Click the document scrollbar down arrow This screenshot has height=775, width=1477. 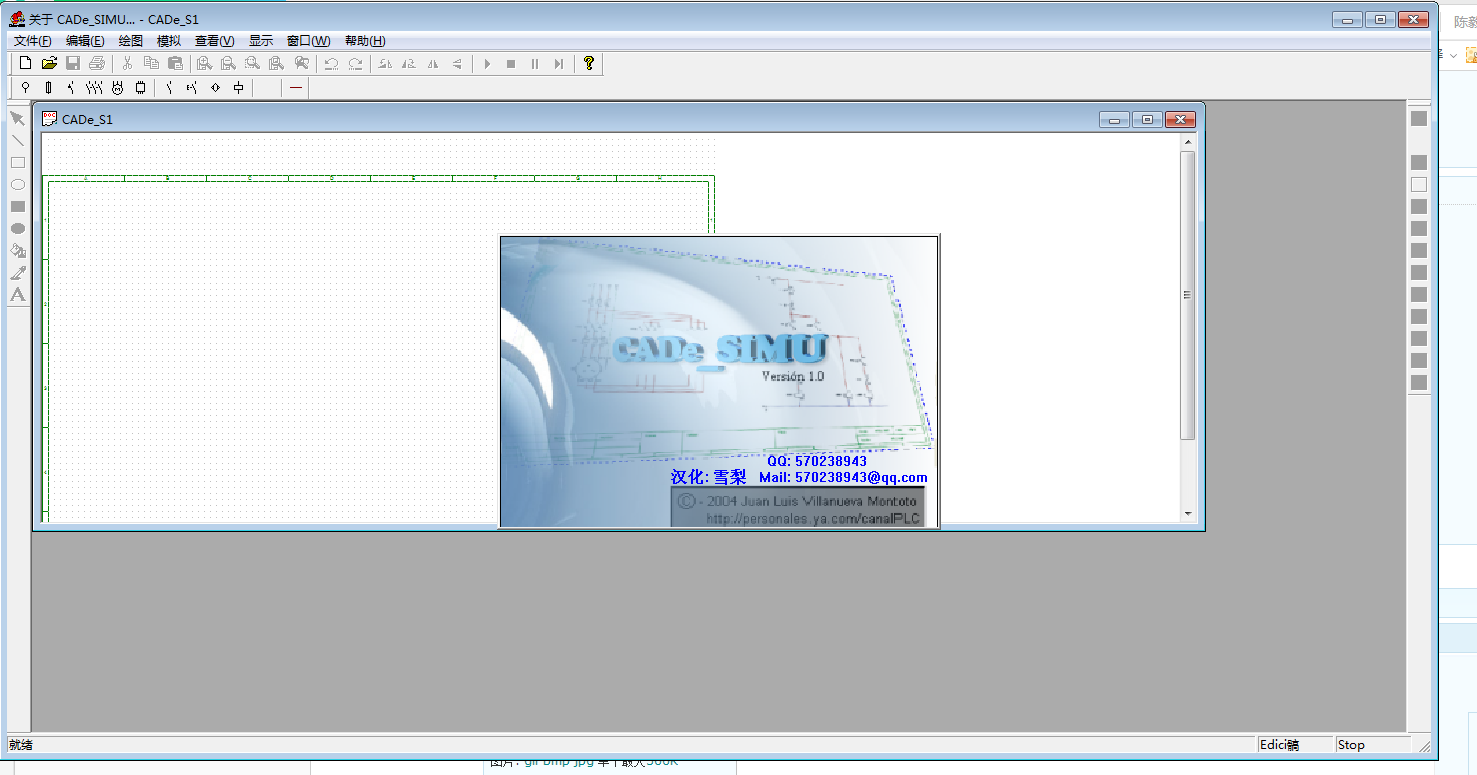point(1188,514)
